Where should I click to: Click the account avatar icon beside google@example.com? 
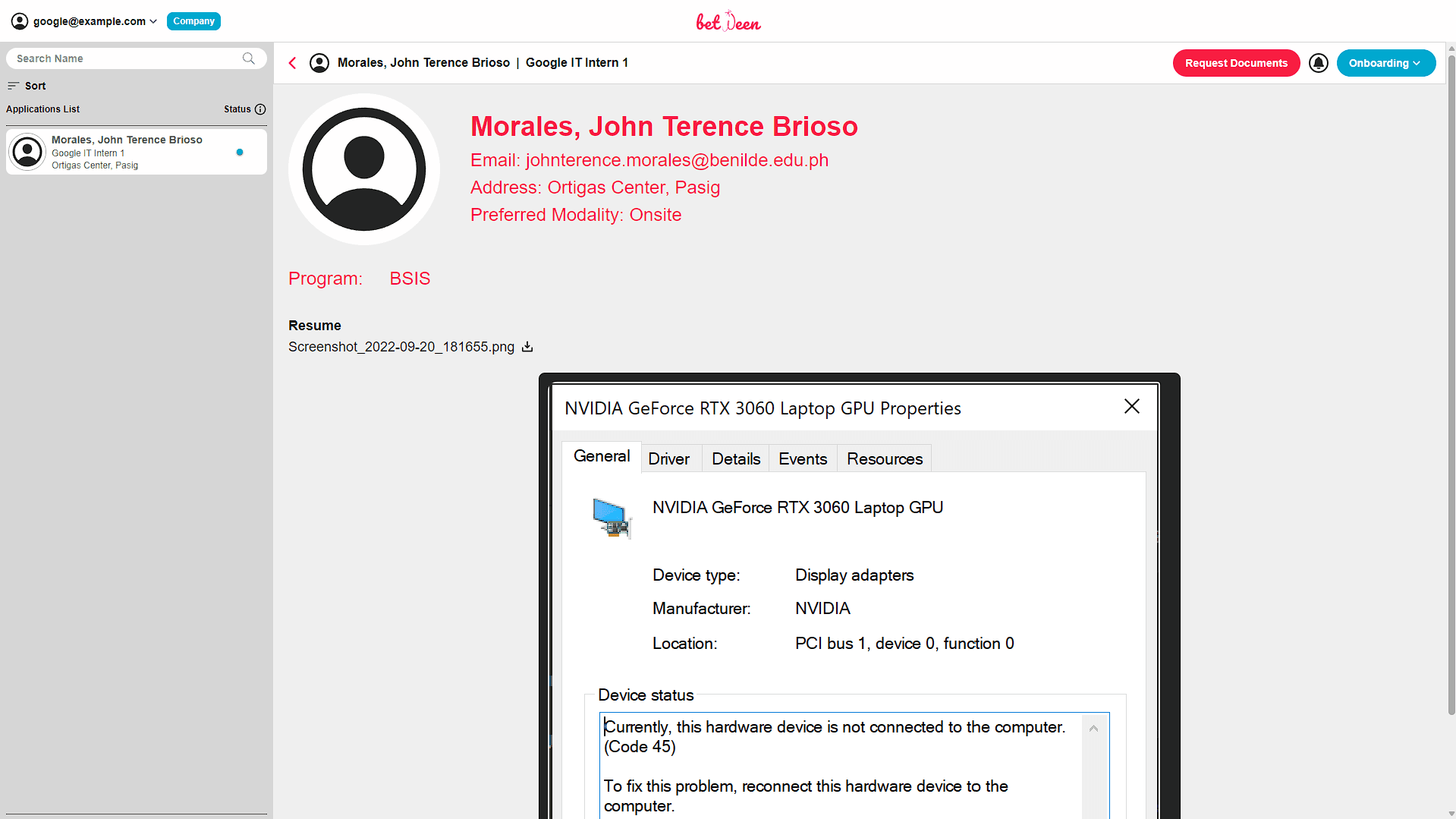tap(20, 21)
